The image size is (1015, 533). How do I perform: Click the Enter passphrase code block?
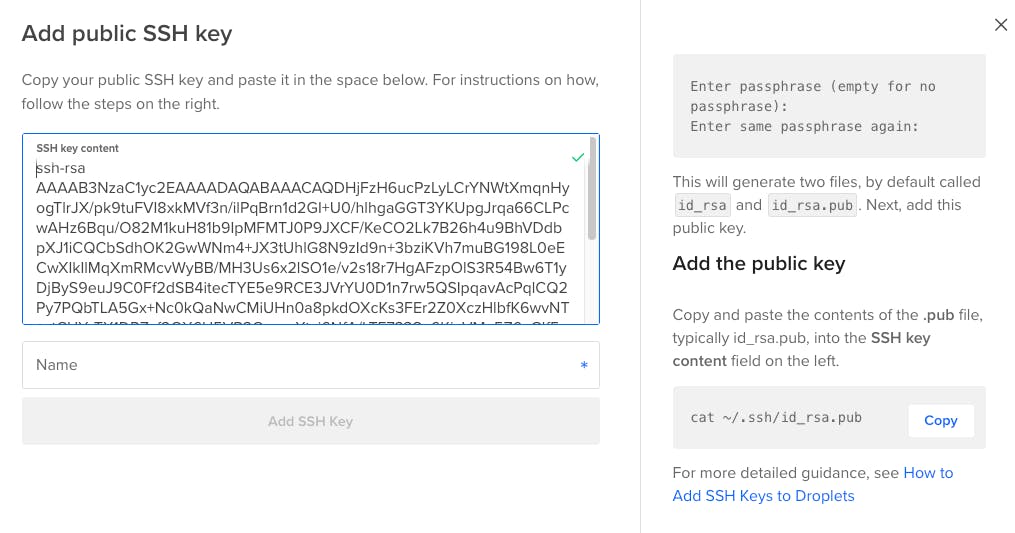[829, 106]
